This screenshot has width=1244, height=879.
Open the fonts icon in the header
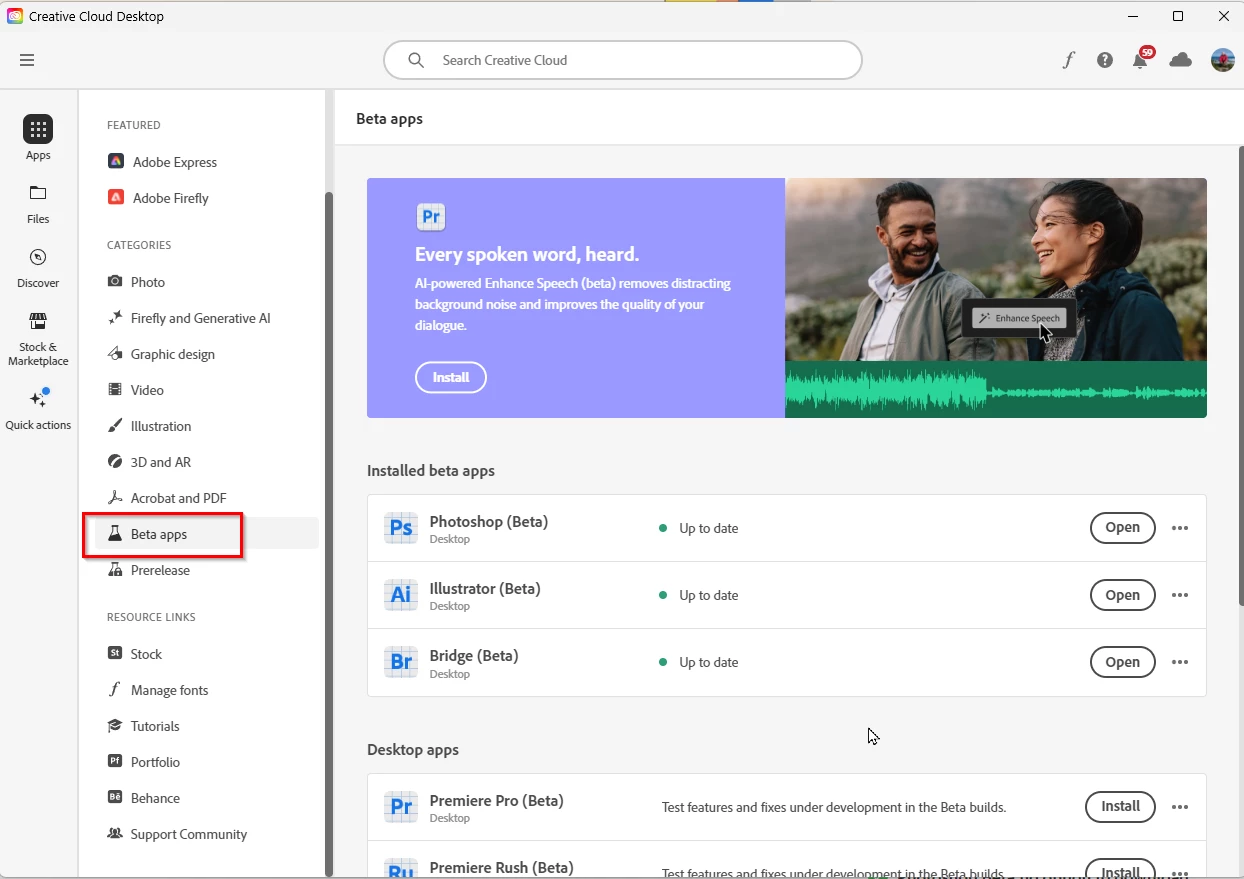[1068, 60]
